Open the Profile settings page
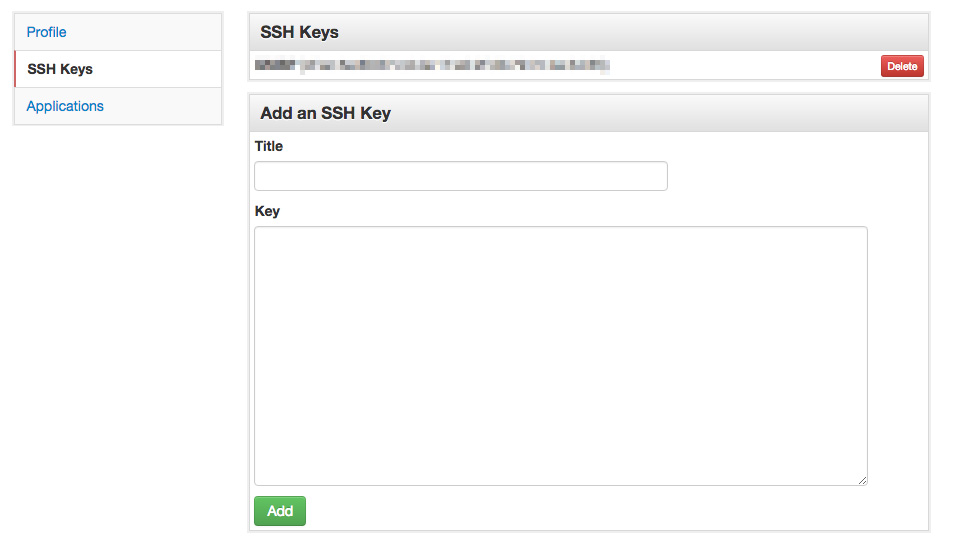This screenshot has width=973, height=553. [47, 32]
